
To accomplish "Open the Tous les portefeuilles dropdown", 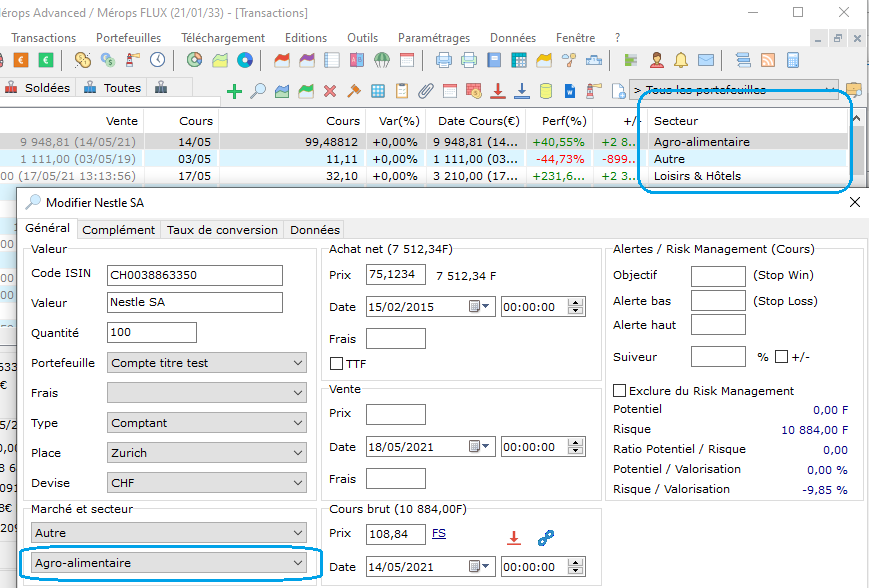I will pos(734,90).
